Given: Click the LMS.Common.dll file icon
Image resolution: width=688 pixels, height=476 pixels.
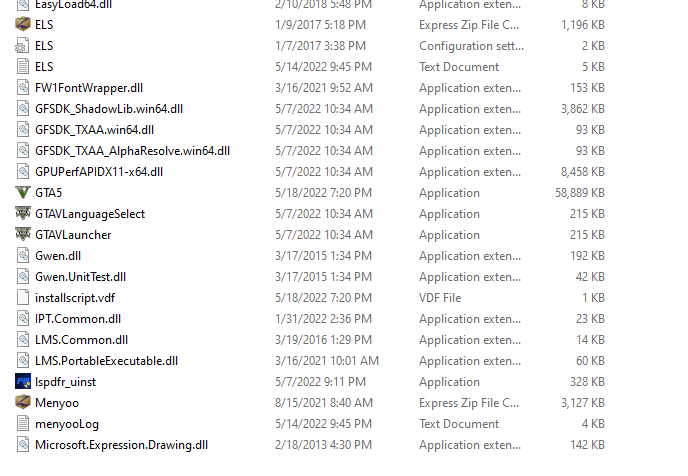Looking at the screenshot, I should (23, 340).
